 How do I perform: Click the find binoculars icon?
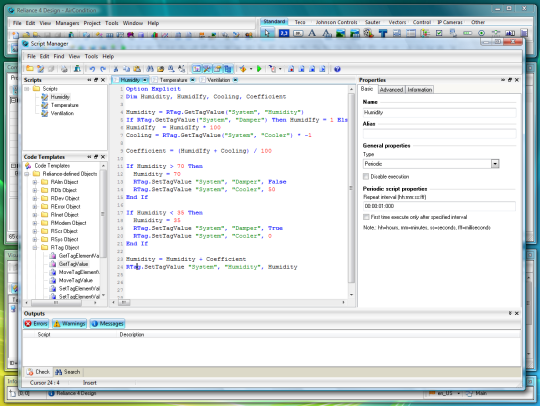[x=150, y=69]
